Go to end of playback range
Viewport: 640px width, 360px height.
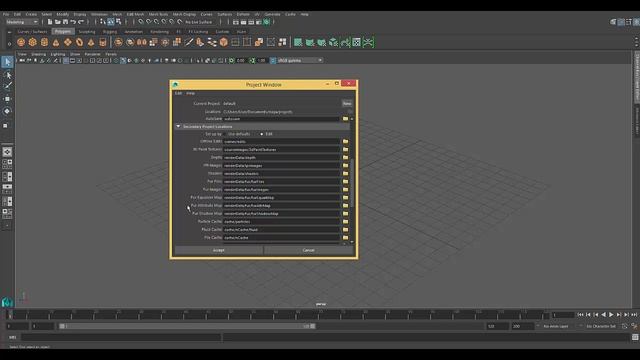pyautogui.click(x=634, y=315)
